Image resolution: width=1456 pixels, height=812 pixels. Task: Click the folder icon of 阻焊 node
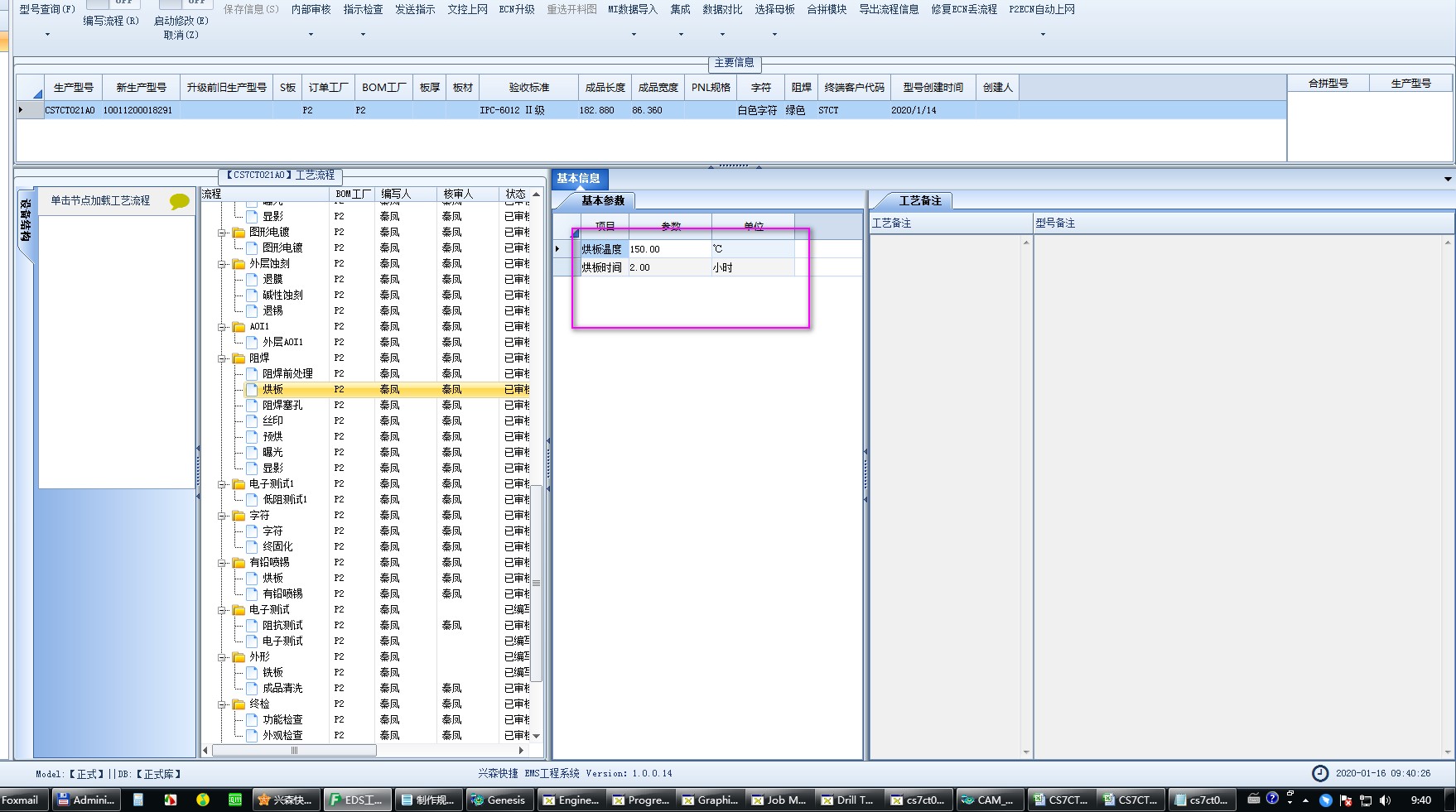tap(239, 358)
